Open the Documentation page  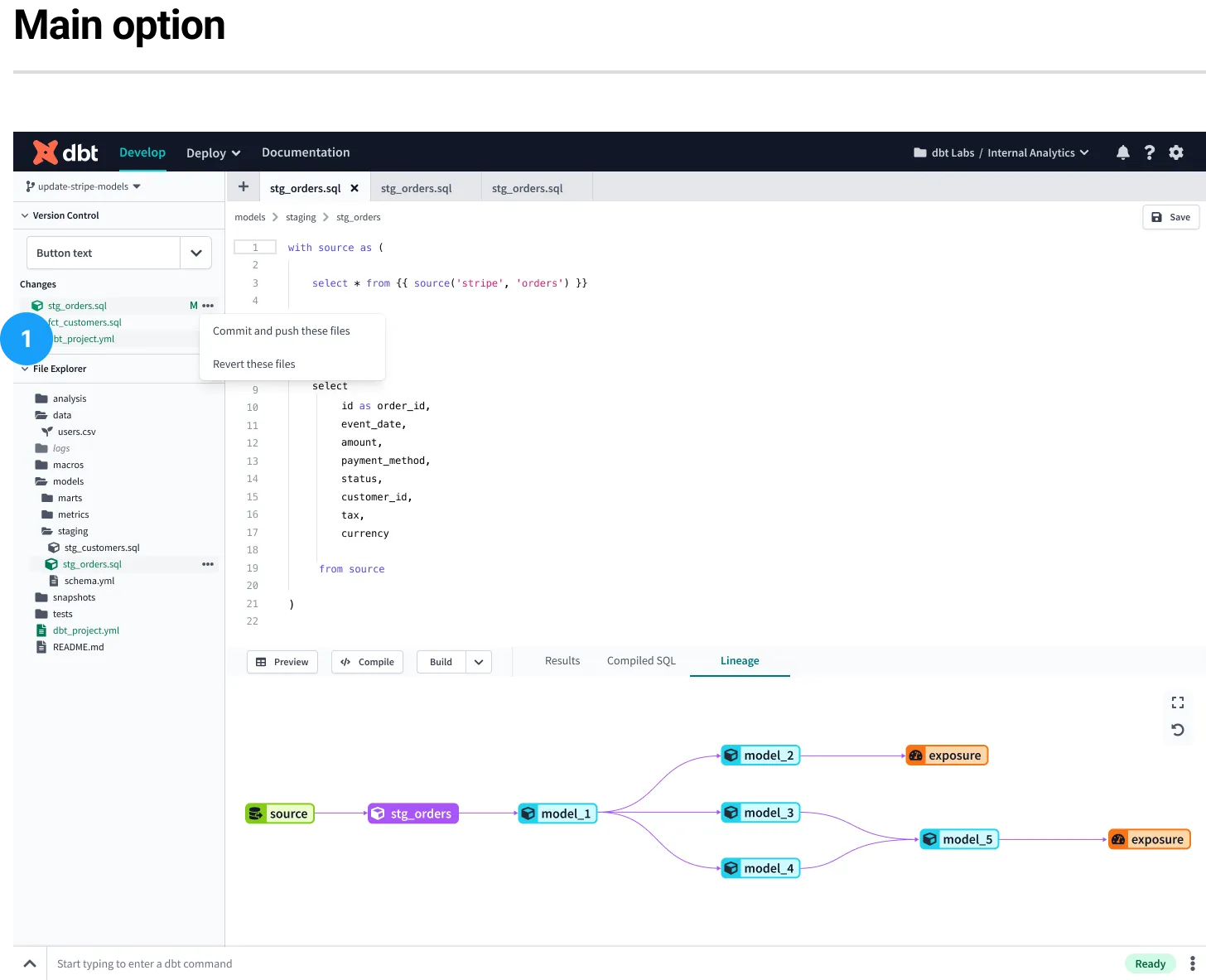click(306, 152)
